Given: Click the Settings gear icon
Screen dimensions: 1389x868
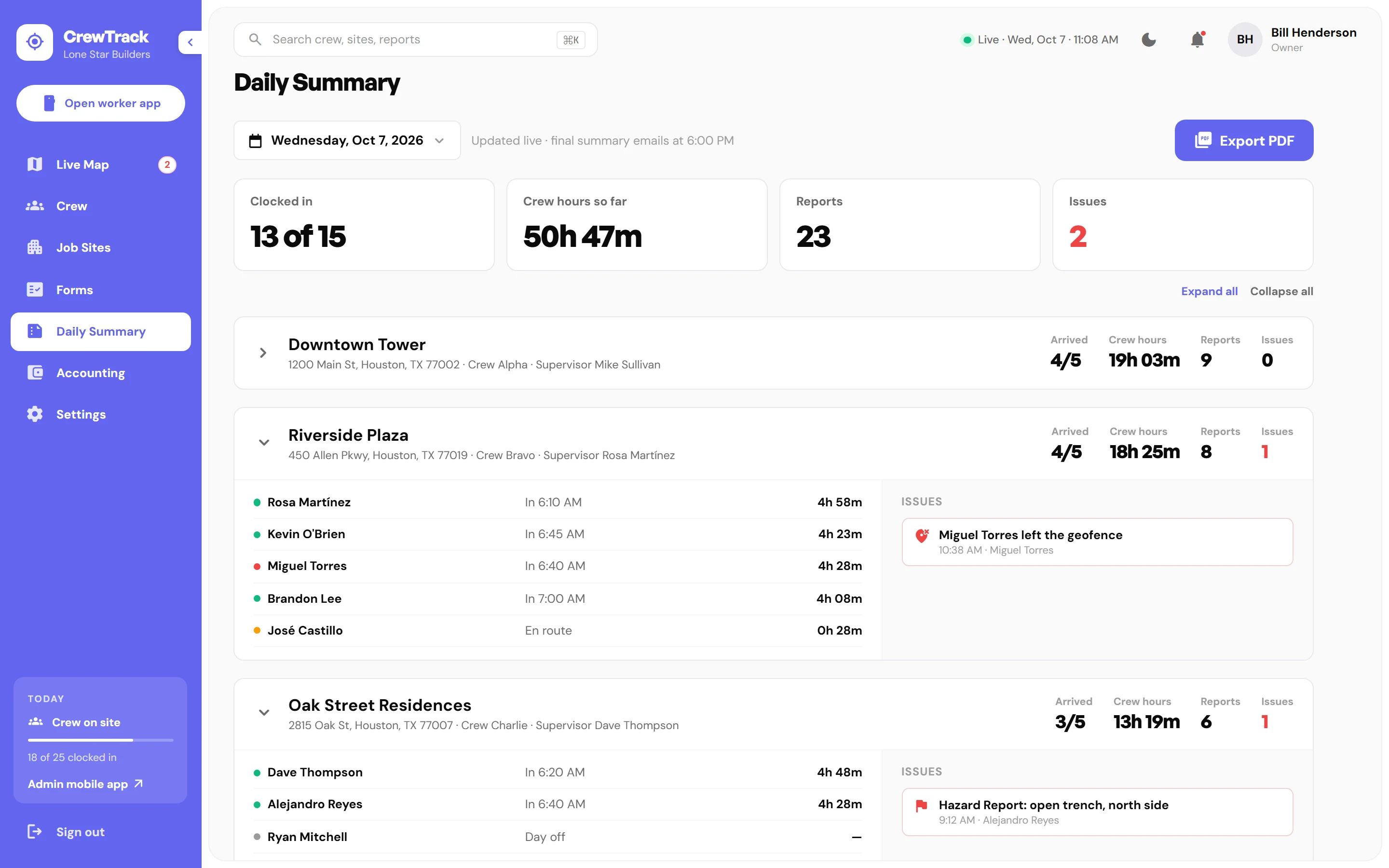Looking at the screenshot, I should [x=35, y=414].
